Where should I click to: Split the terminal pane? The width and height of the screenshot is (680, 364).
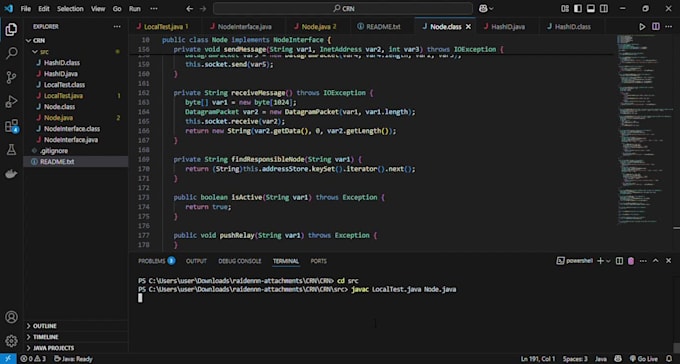tap(619, 261)
